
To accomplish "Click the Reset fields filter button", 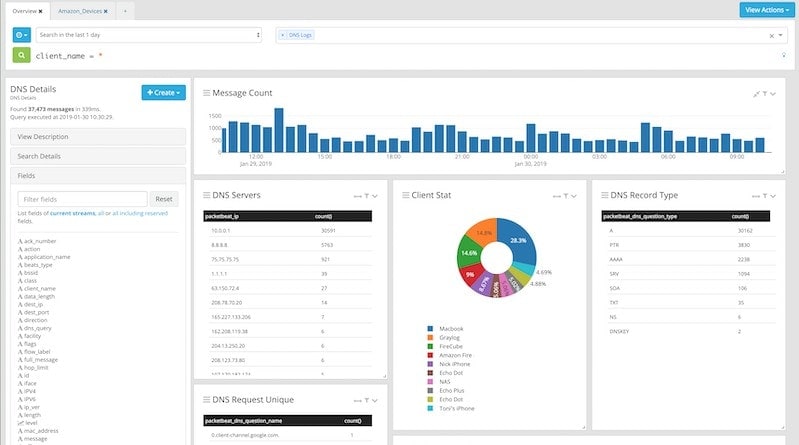I will [164, 199].
